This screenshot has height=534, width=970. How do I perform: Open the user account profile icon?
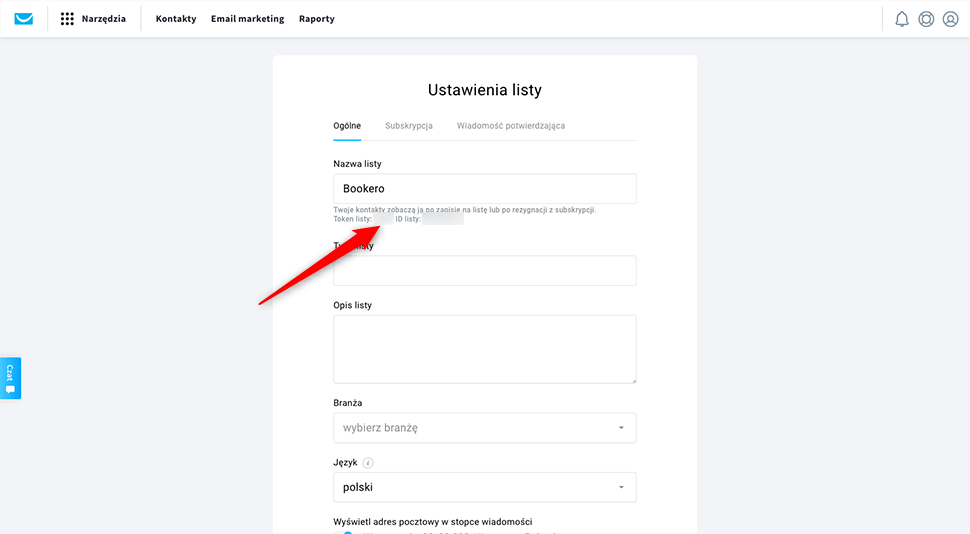click(x=950, y=19)
